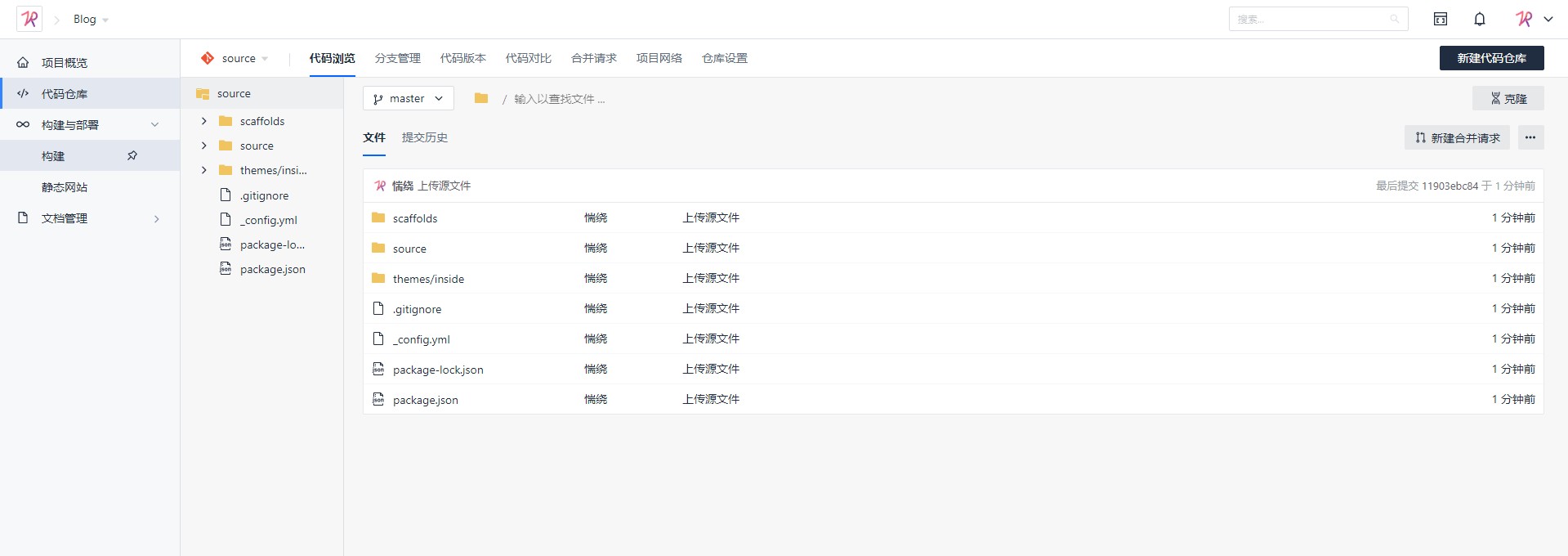Open package.json in file list
The height and width of the screenshot is (556, 1568).
[425, 400]
